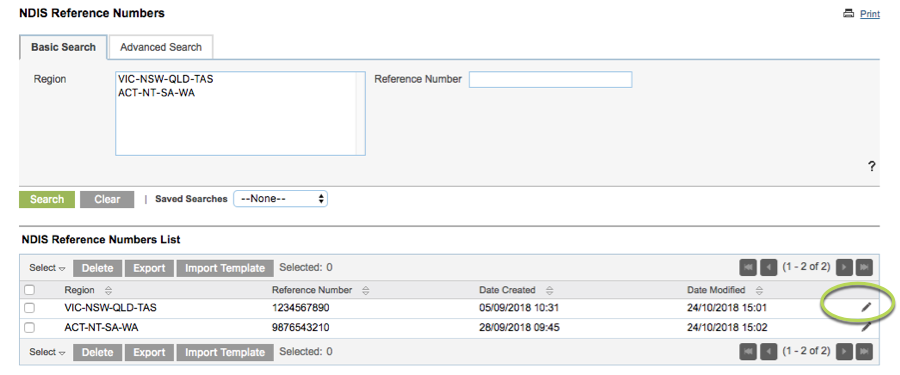
Task: Go to previous page in top pagination
Action: point(768,268)
